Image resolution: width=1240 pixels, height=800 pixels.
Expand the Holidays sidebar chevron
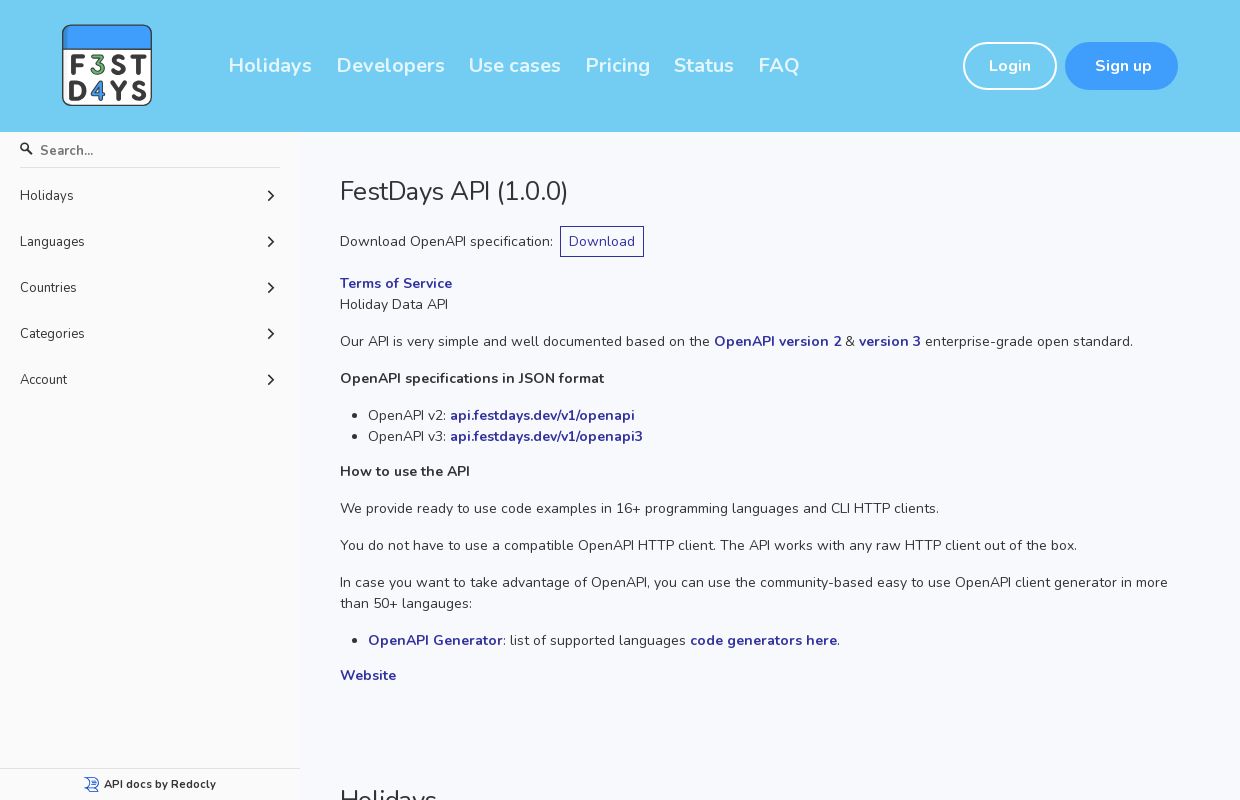tap(271, 196)
